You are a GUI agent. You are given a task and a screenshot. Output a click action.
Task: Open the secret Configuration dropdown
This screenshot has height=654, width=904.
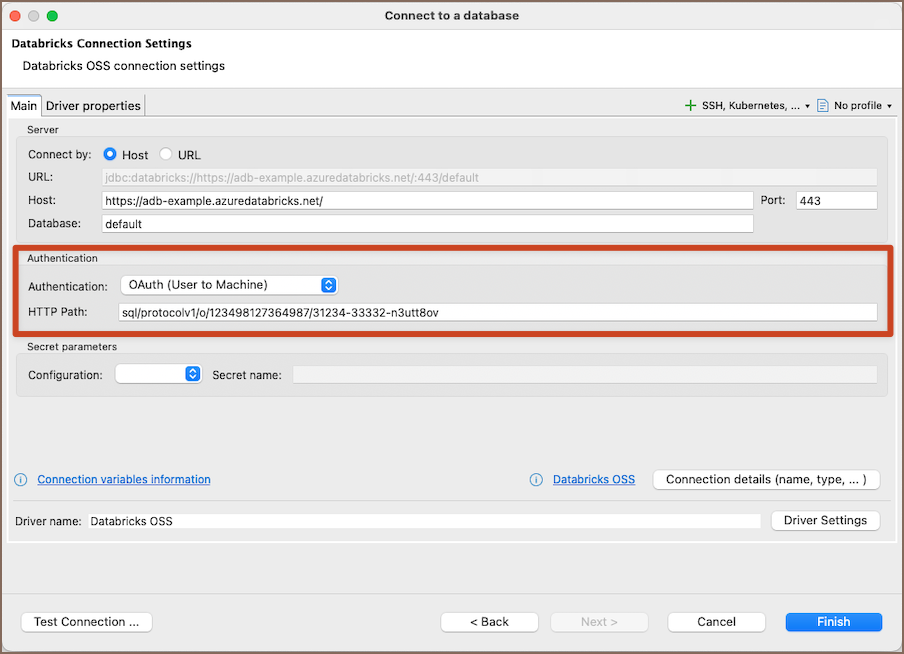pyautogui.click(x=159, y=374)
